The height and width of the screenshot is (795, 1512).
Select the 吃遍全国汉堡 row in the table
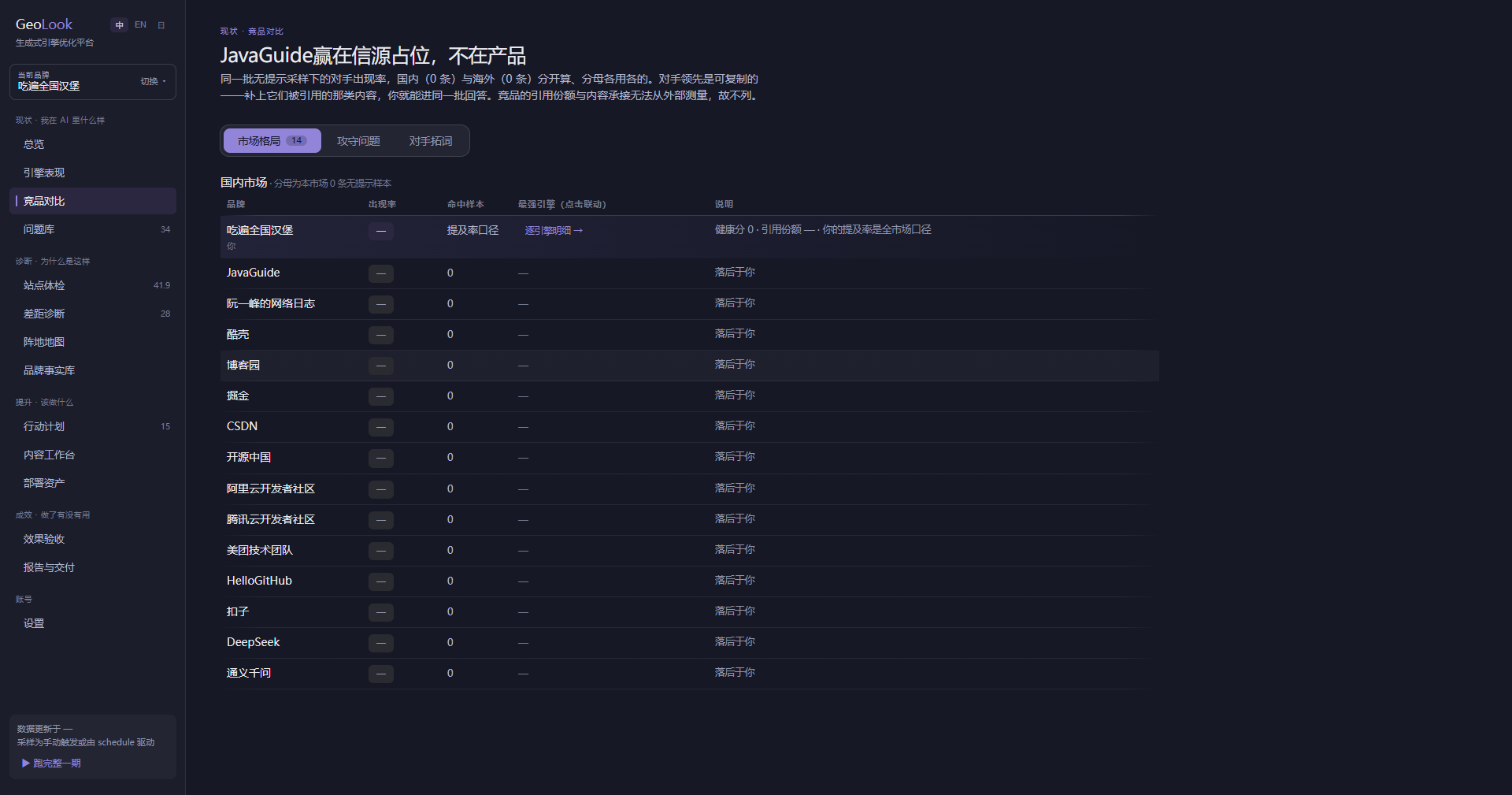[x=690, y=237]
